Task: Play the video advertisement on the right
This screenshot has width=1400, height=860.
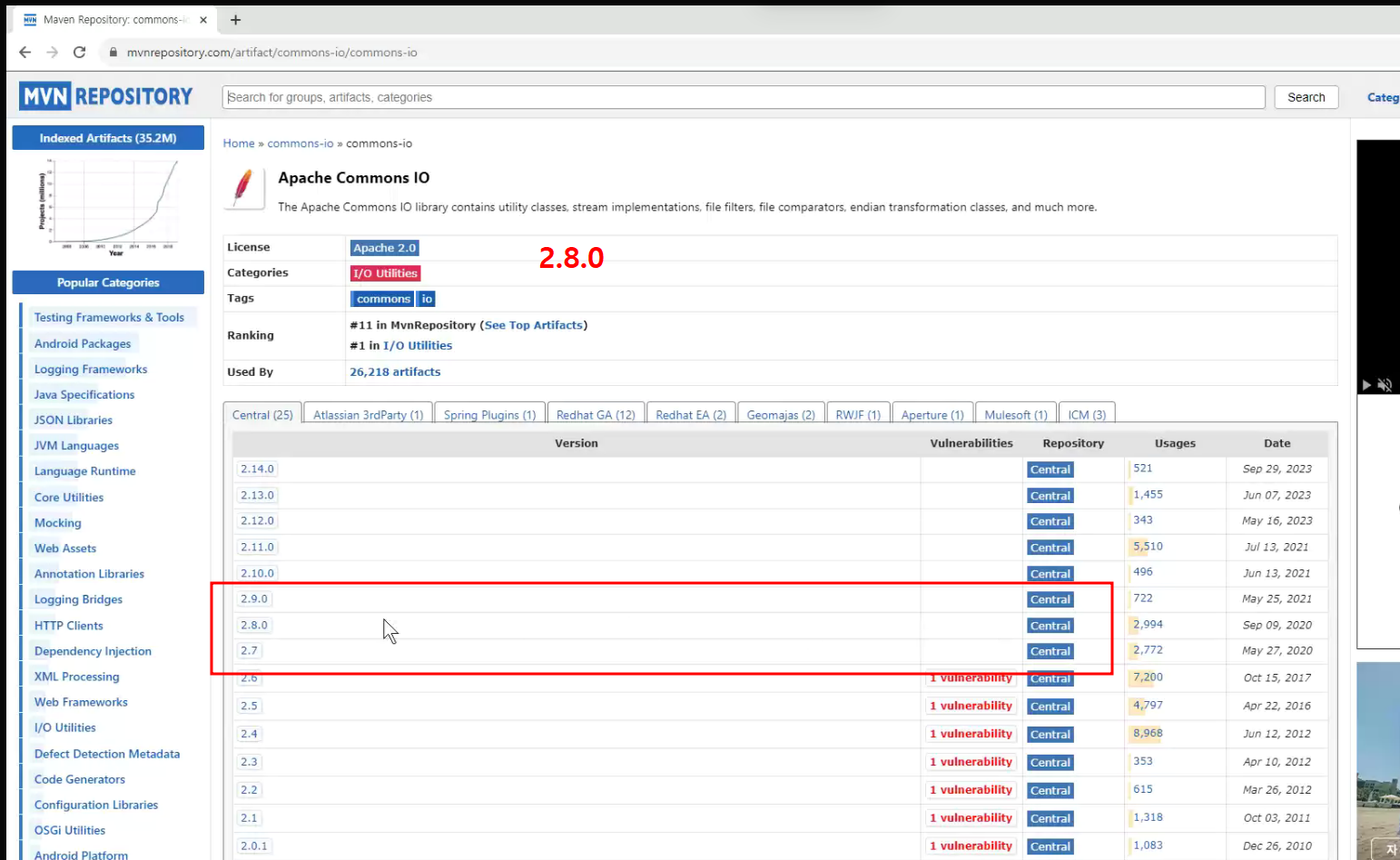Action: point(1366,385)
